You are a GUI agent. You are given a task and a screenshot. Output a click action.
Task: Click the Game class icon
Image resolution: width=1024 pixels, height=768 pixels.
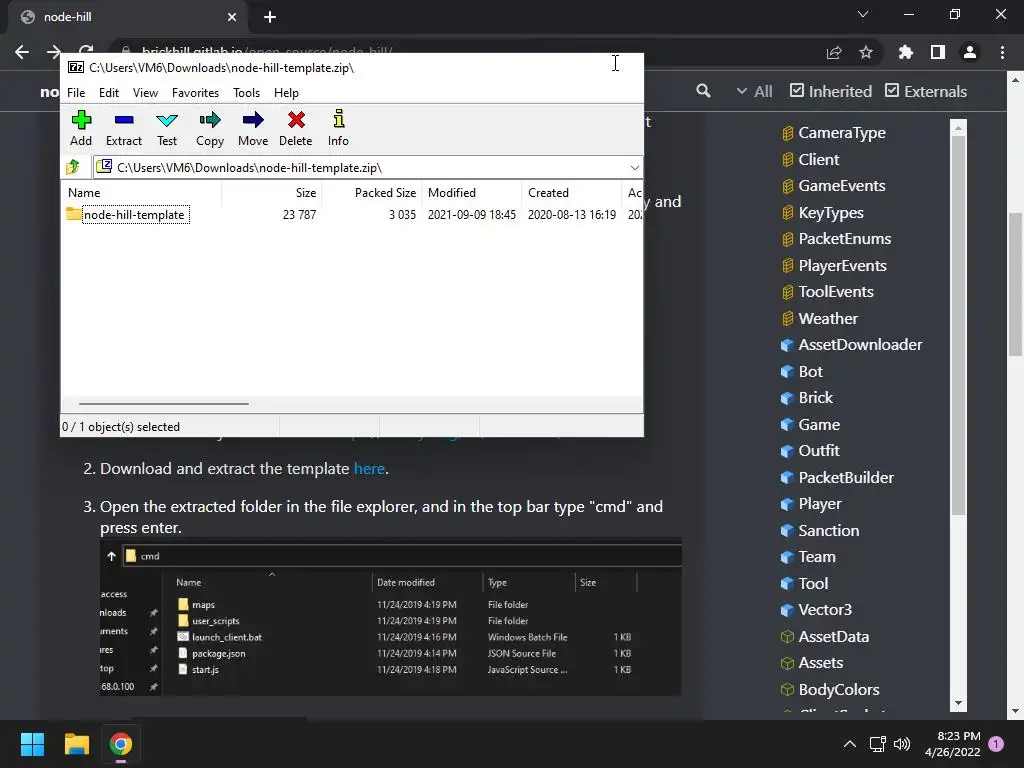click(787, 424)
